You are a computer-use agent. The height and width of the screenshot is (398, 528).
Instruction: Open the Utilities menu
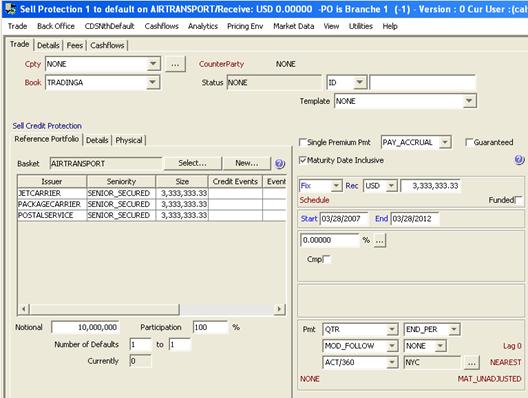[361, 26]
